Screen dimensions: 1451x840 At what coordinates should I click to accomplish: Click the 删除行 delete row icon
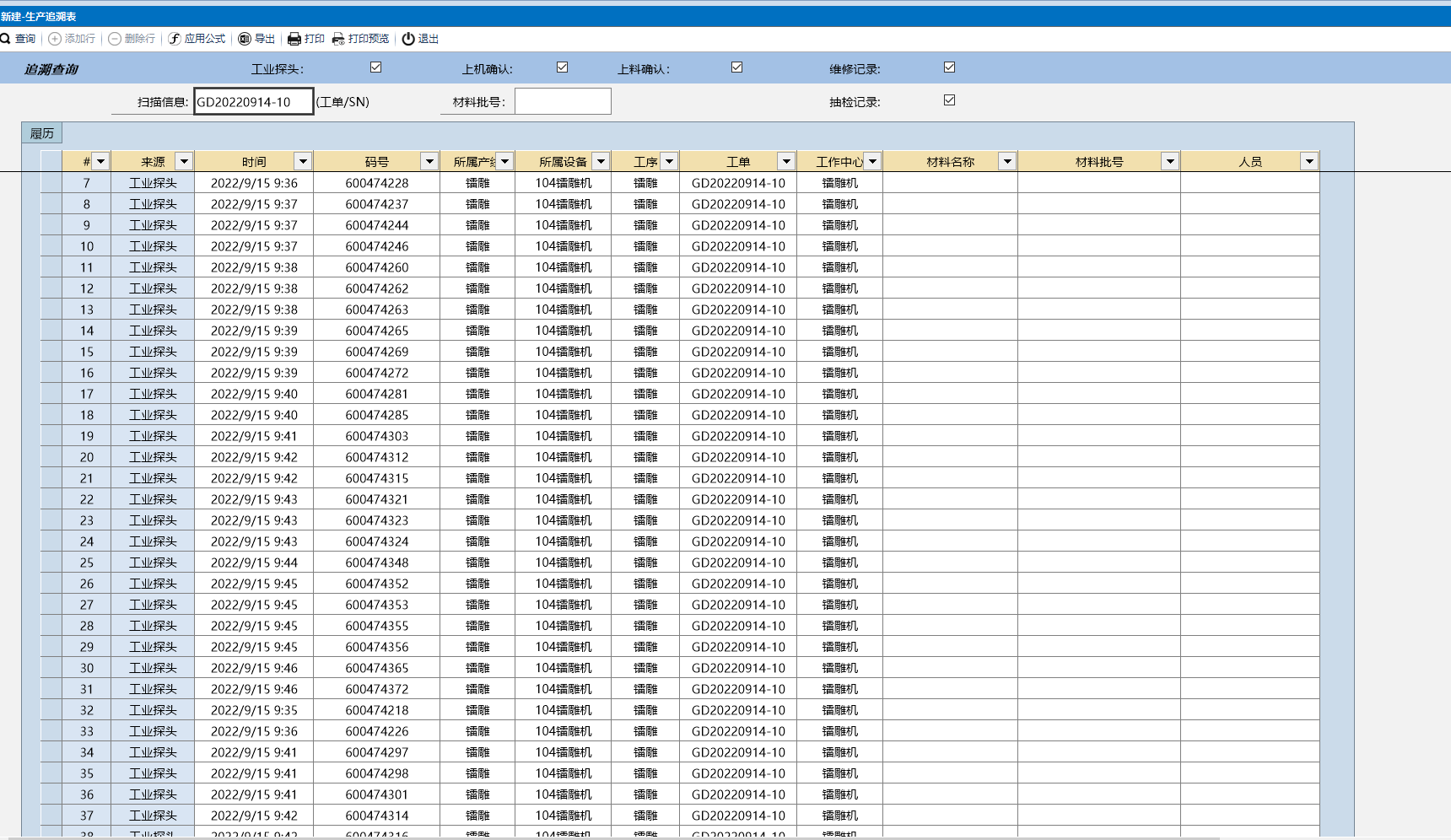[115, 39]
